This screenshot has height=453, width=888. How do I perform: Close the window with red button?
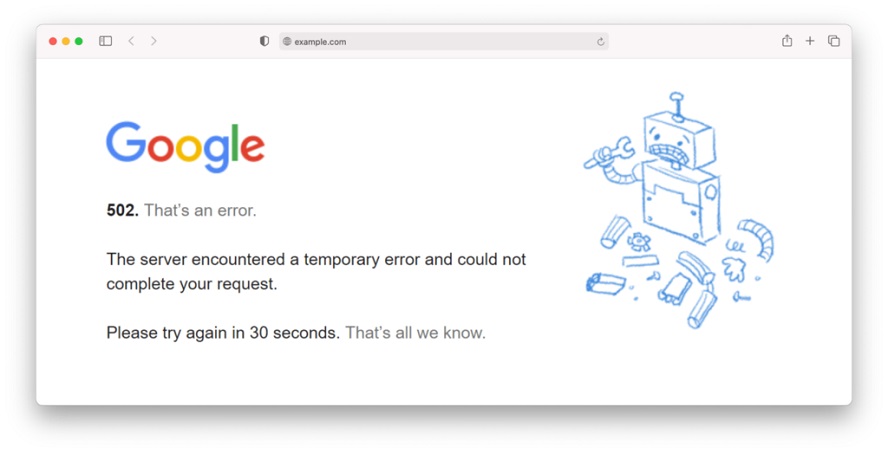click(x=53, y=41)
